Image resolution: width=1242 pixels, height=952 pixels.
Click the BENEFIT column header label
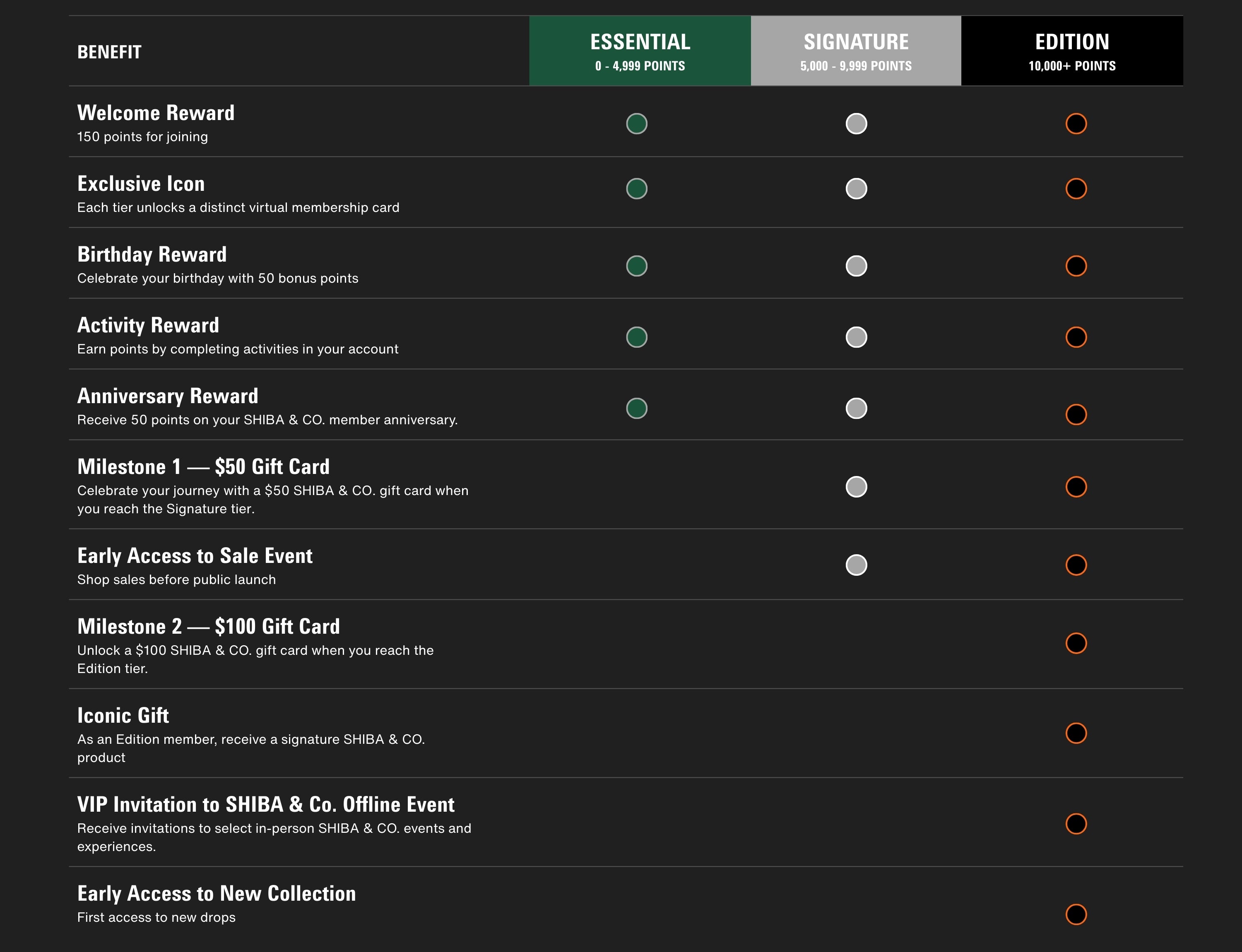click(109, 52)
